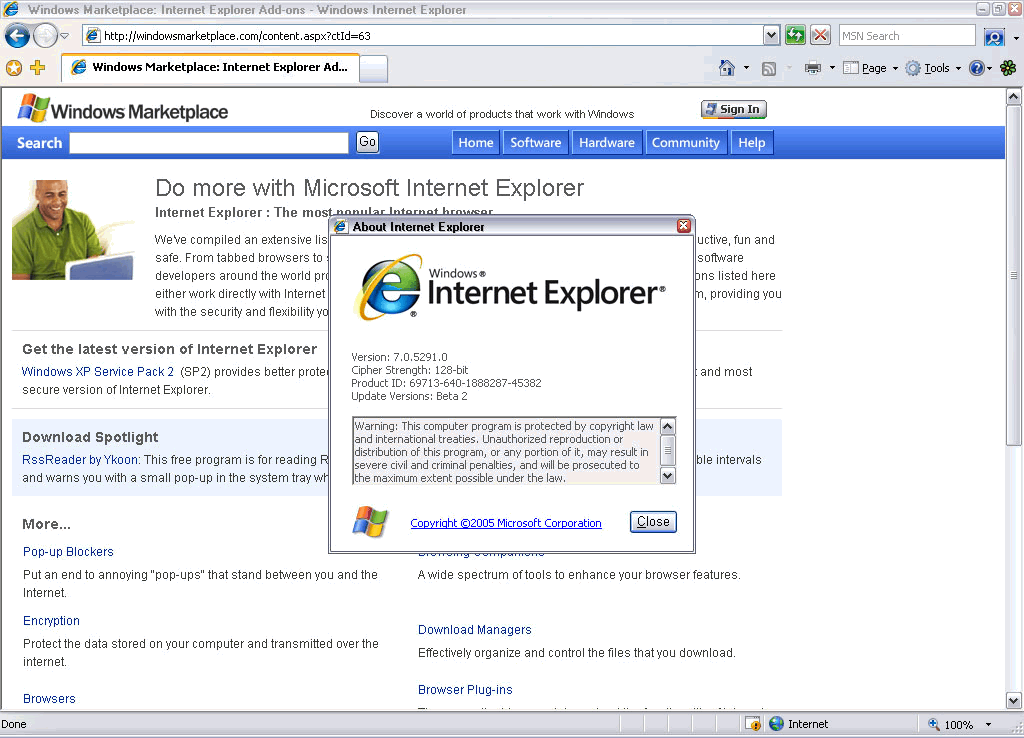Open a new blank tab

point(374,69)
